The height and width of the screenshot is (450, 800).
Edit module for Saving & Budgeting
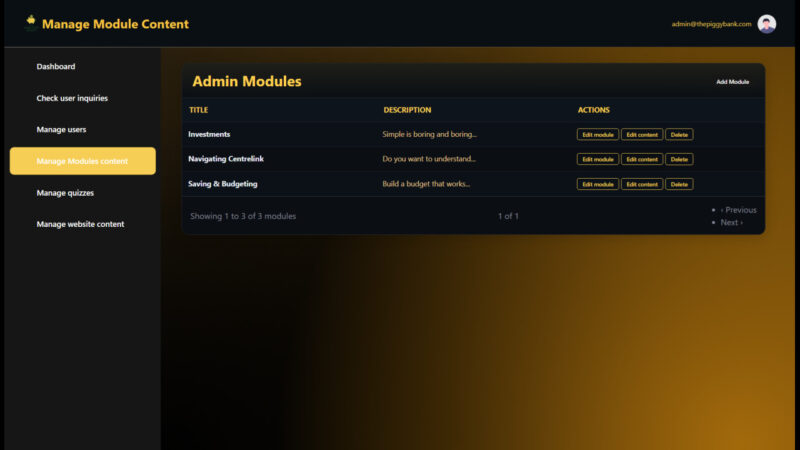597,184
